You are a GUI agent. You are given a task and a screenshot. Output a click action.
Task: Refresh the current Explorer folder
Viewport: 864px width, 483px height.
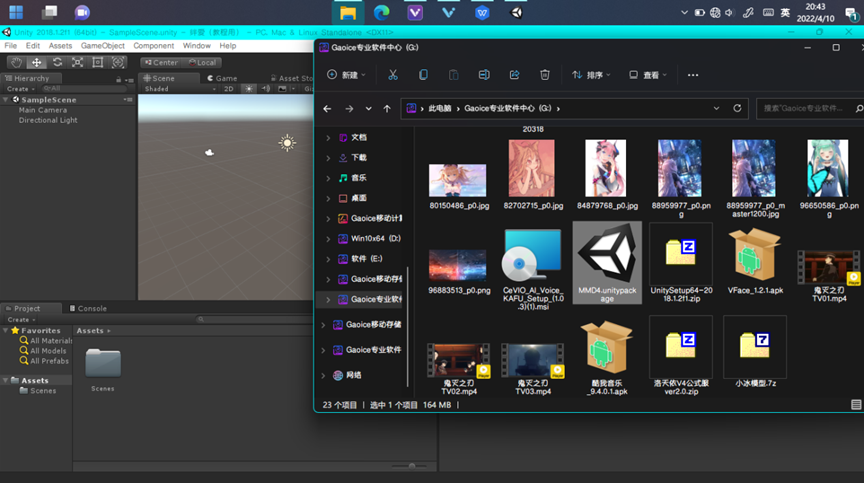pyautogui.click(x=738, y=108)
